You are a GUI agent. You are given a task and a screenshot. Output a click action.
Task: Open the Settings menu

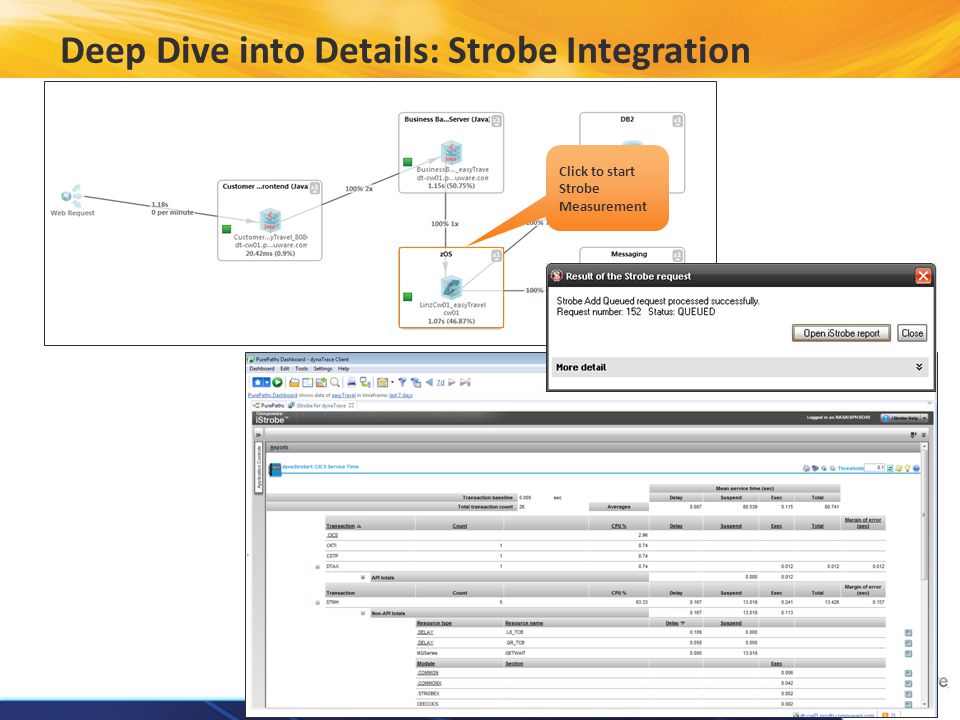click(323, 369)
